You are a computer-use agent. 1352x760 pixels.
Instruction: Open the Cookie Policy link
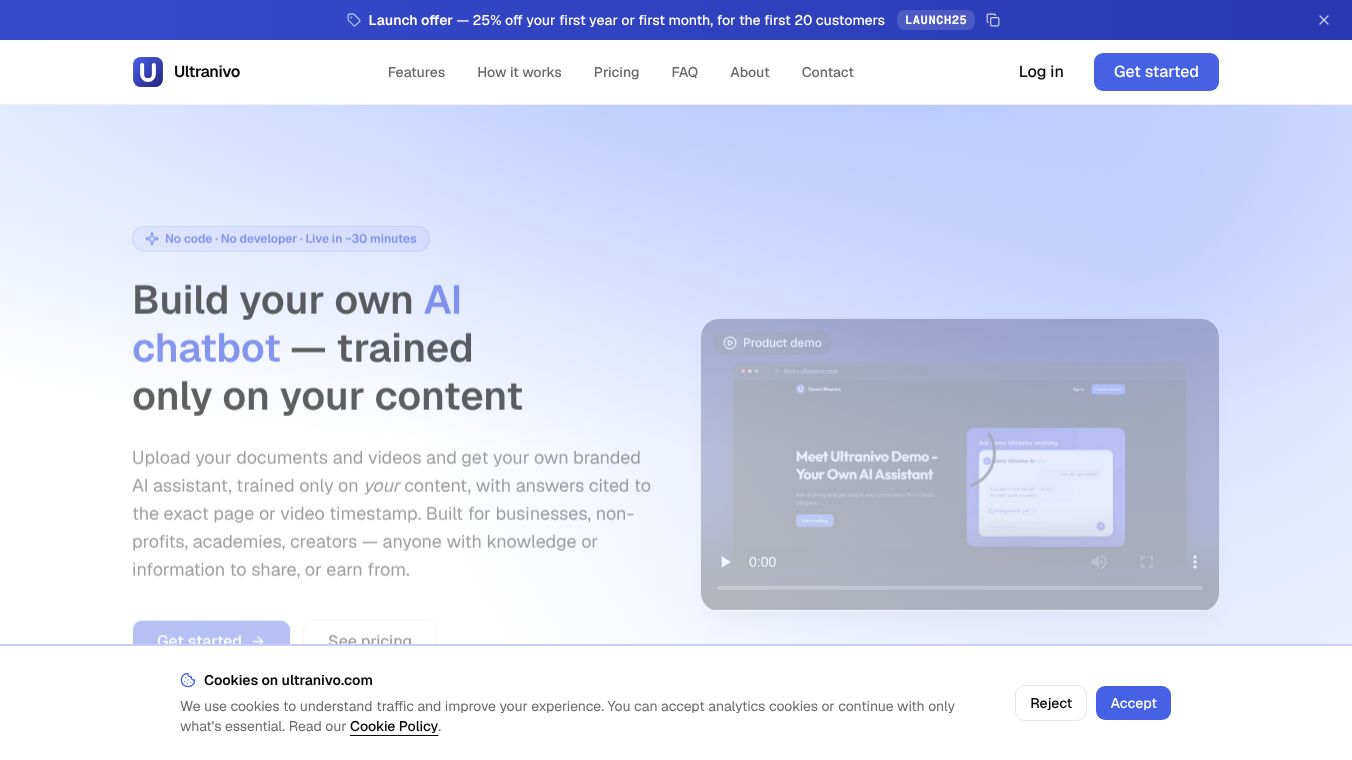[x=394, y=727]
